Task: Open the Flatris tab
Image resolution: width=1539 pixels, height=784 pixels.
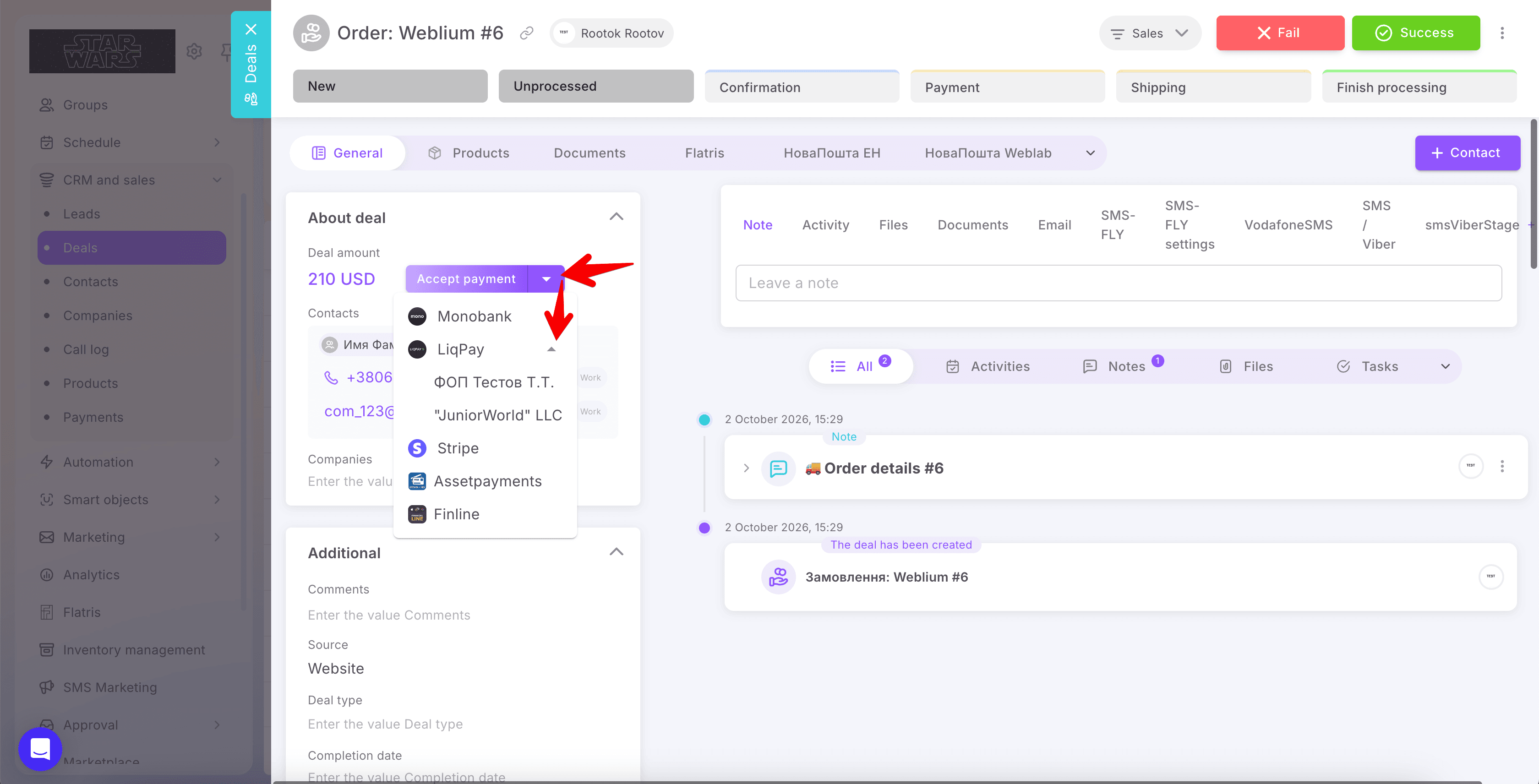Action: pos(704,153)
